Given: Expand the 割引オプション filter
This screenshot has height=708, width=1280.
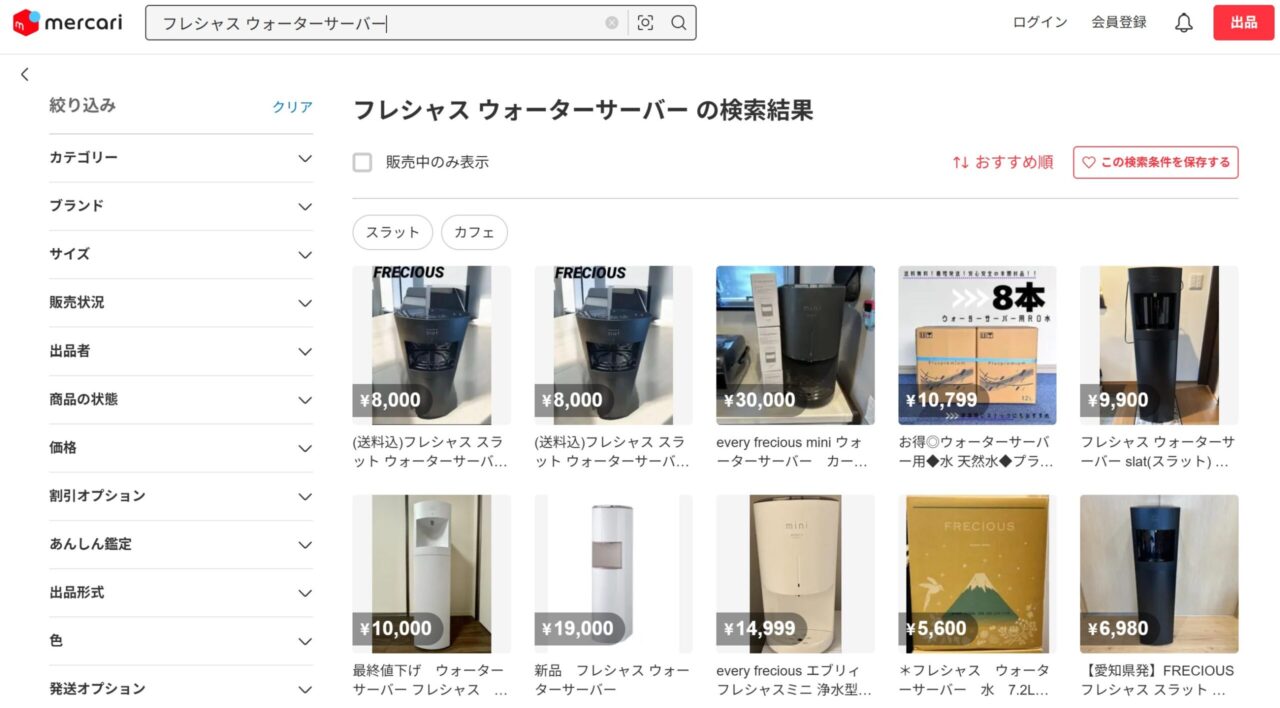Looking at the screenshot, I should coord(181,496).
